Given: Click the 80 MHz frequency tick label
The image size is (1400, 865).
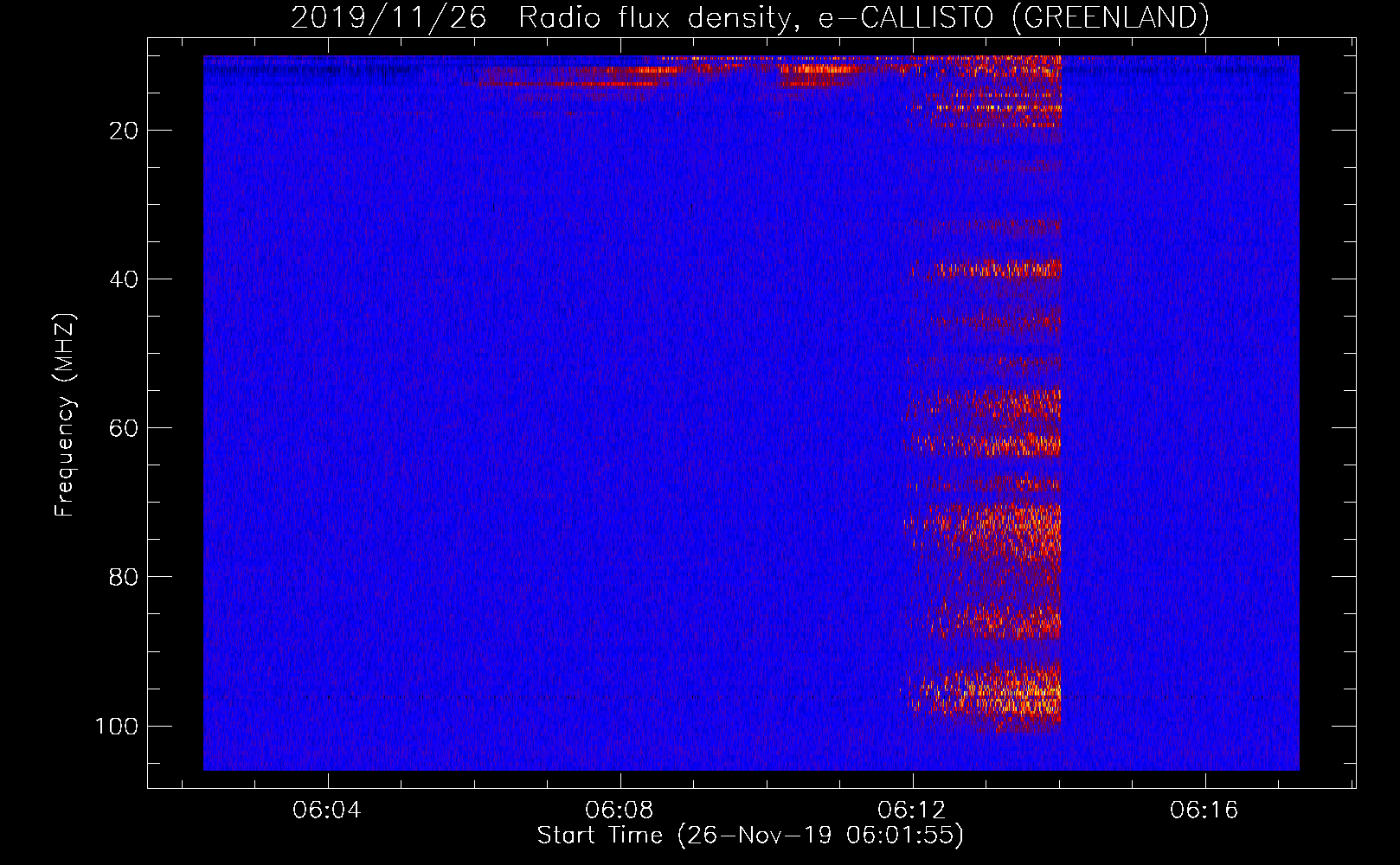Looking at the screenshot, I should click(124, 577).
